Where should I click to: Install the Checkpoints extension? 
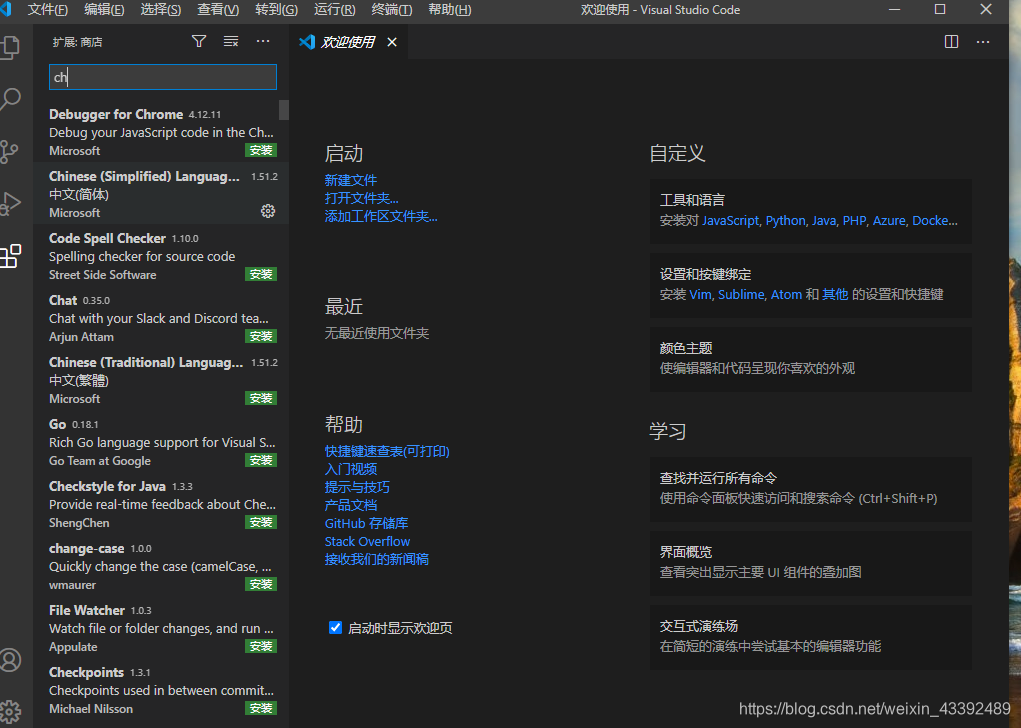coord(261,708)
